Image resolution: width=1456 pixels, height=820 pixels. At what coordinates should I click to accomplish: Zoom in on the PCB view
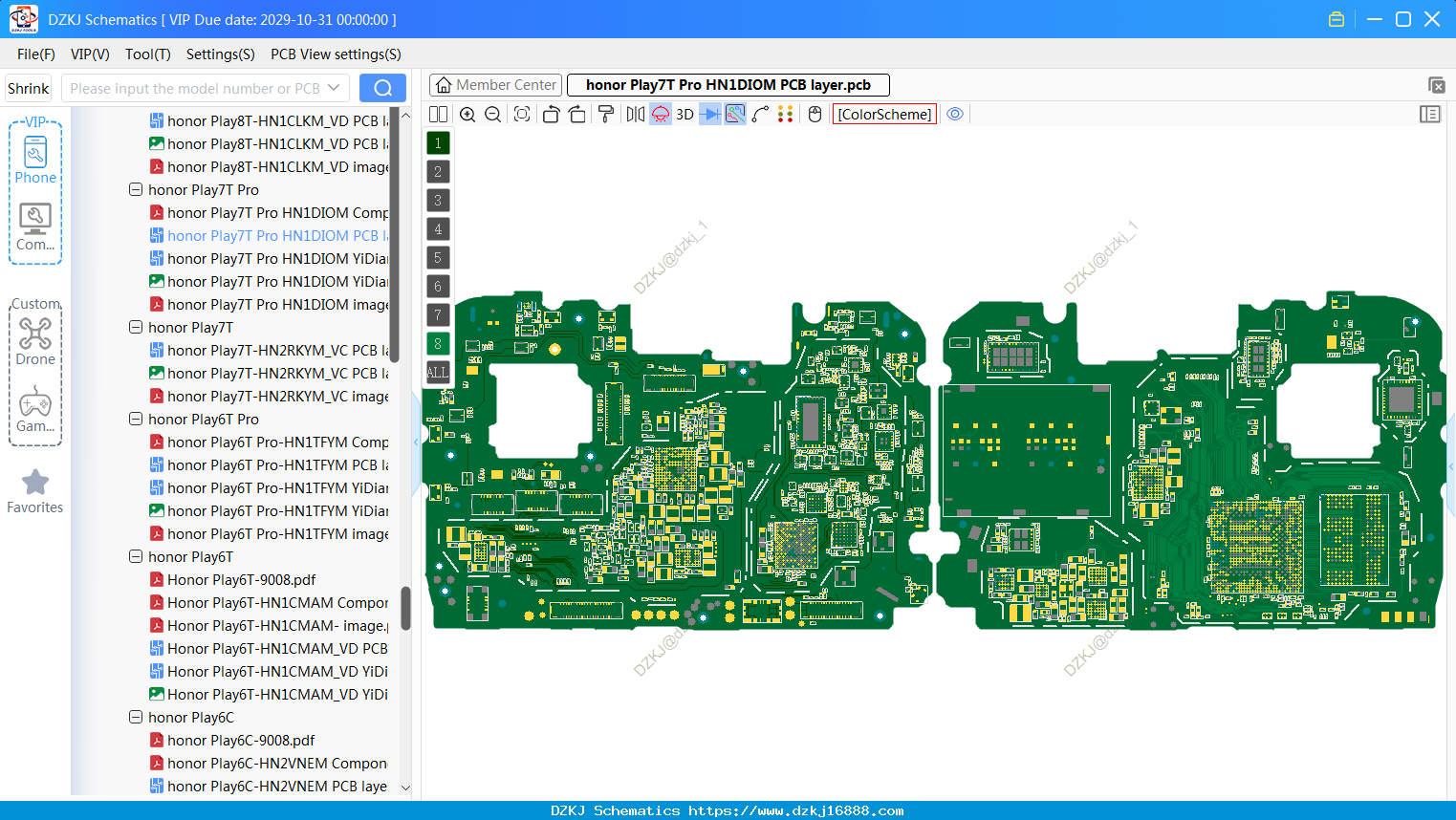[x=467, y=115]
